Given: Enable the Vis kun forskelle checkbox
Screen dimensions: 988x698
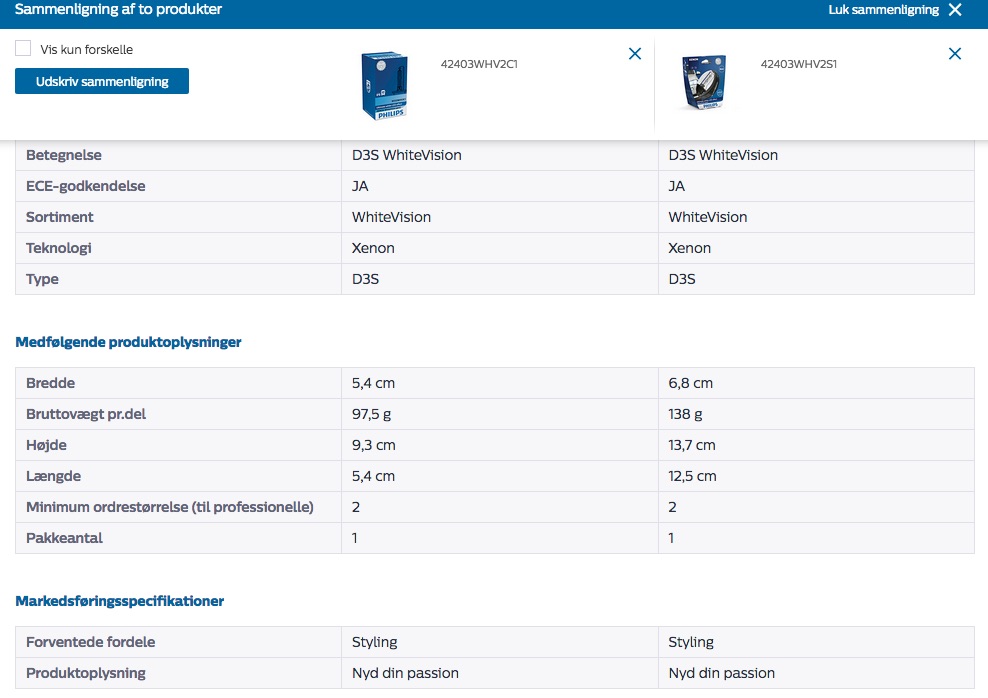Looking at the screenshot, I should click(23, 48).
